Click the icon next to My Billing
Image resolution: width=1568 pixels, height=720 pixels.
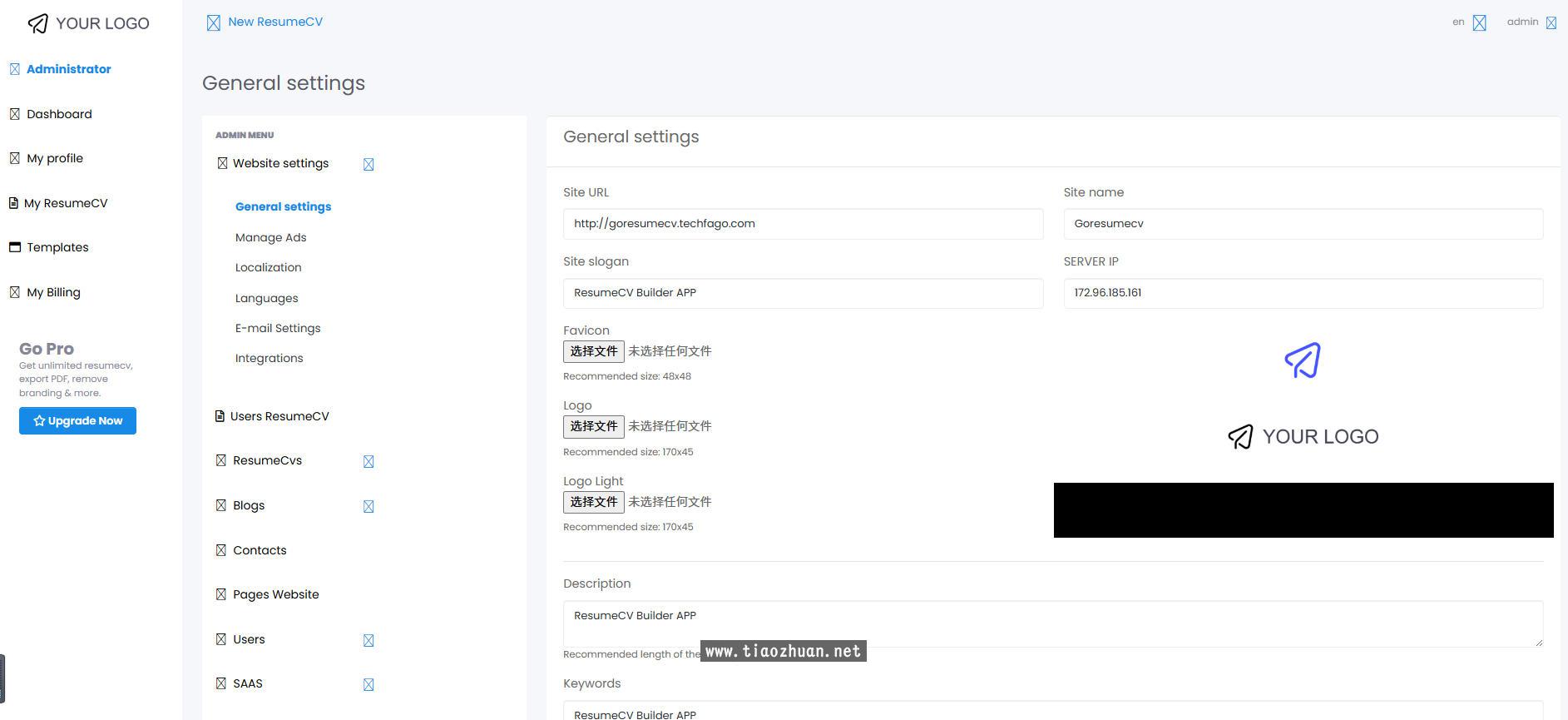14,292
